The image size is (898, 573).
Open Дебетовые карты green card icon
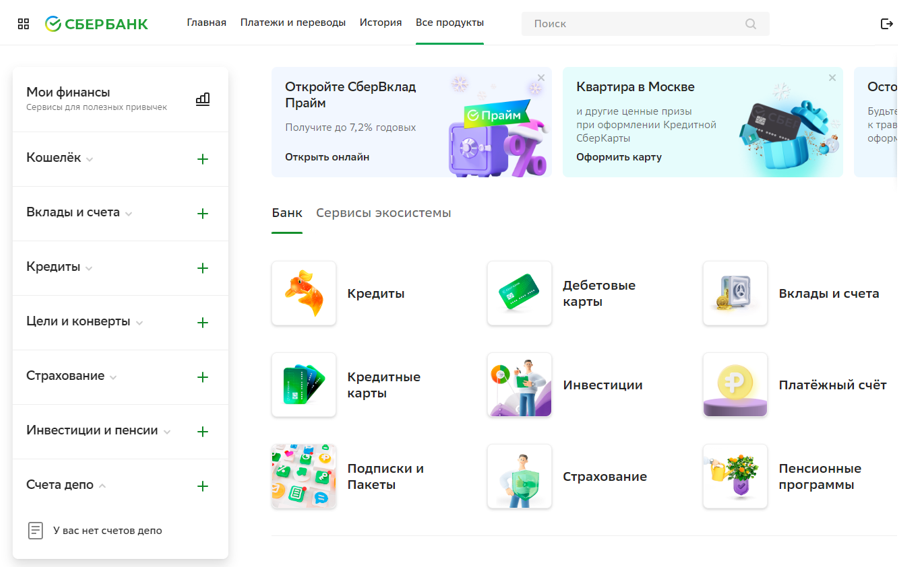(519, 293)
